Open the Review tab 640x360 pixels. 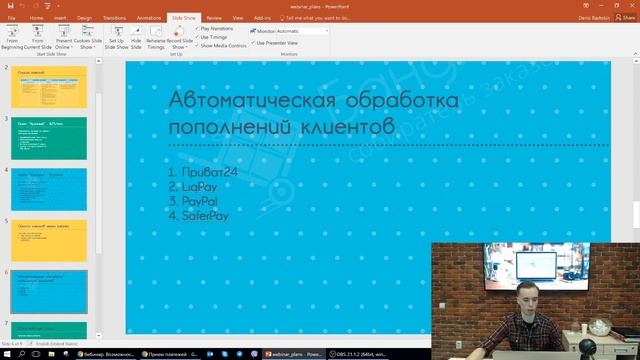click(214, 18)
